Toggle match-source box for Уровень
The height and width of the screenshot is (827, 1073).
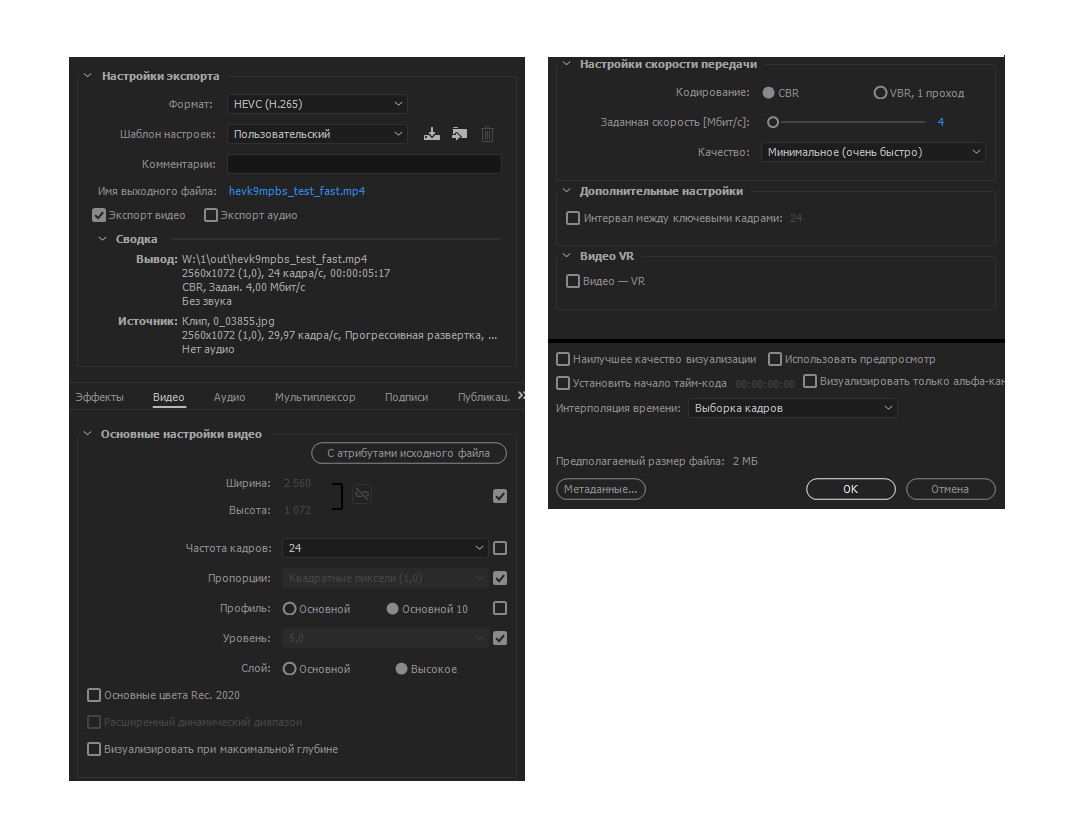click(x=500, y=638)
